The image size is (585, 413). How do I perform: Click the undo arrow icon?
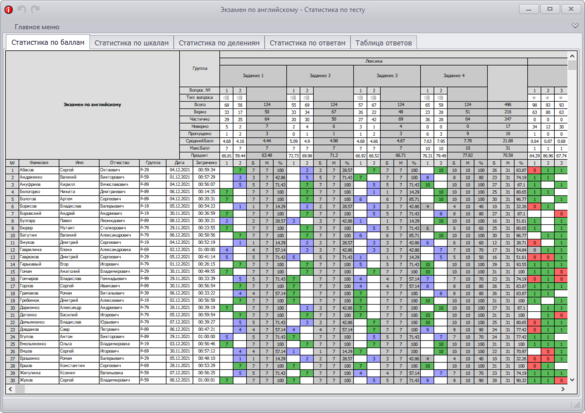point(21,9)
